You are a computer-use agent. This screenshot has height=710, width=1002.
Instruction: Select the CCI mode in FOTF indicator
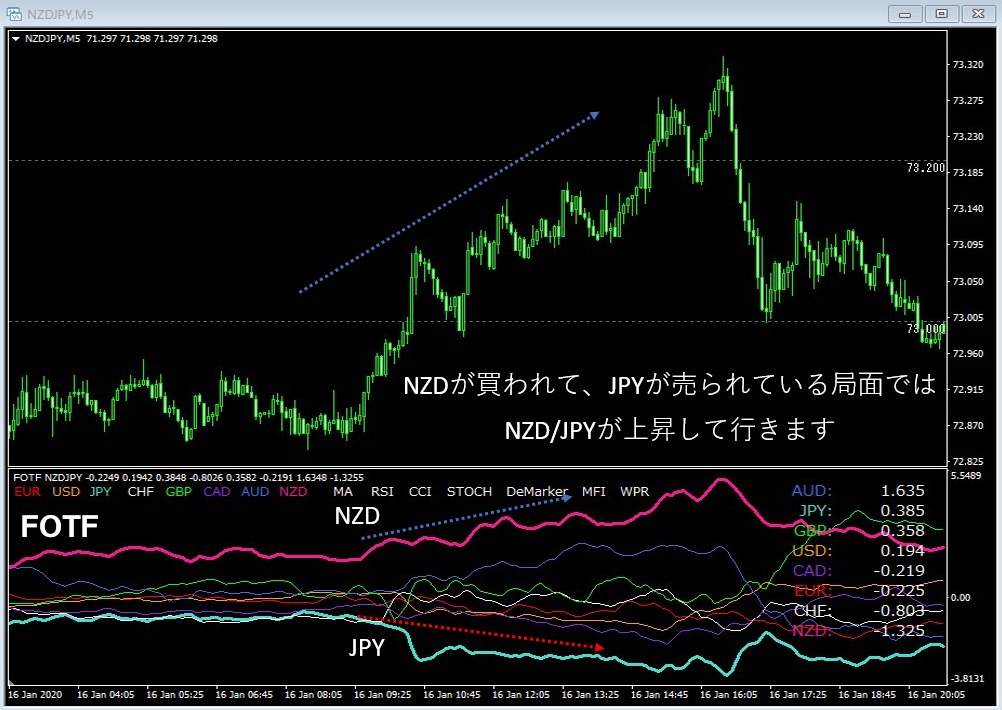tap(420, 491)
